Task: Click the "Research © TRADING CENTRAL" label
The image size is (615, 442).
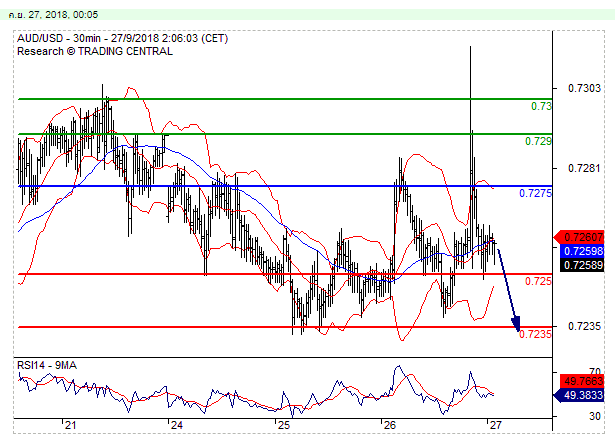Action: click(95, 51)
